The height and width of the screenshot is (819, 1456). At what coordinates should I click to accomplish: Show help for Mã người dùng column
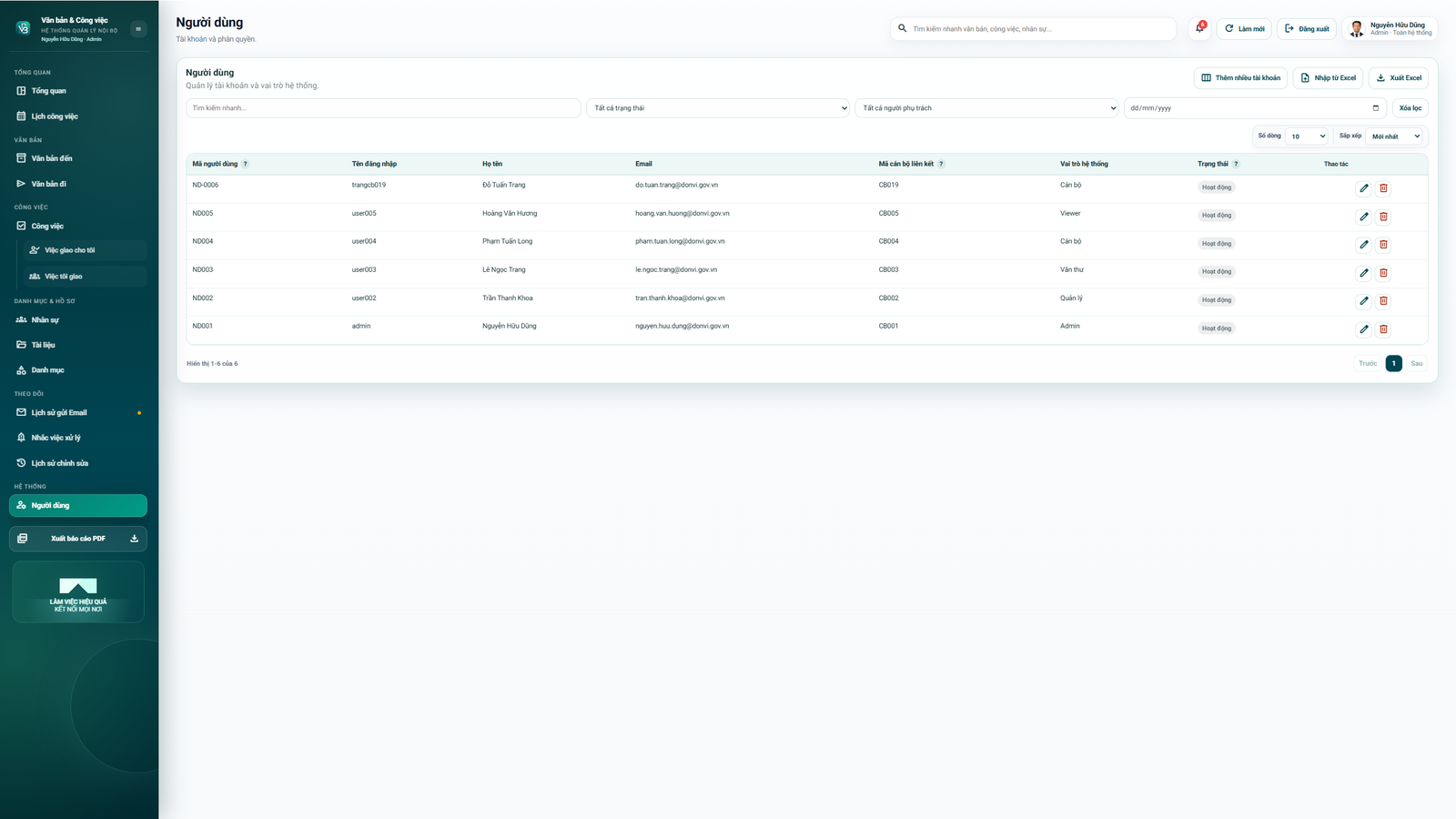click(x=245, y=164)
